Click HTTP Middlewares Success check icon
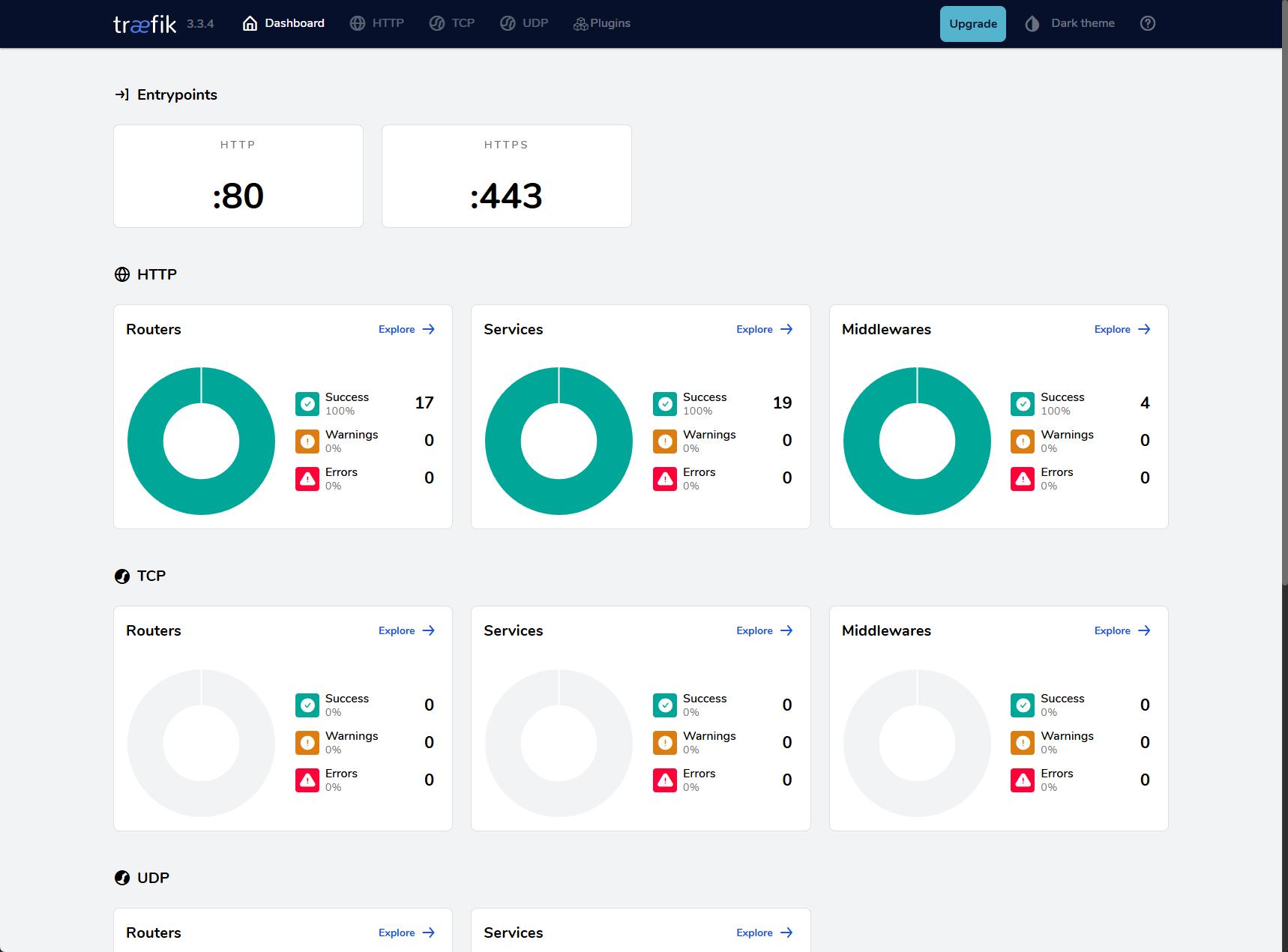Screen dimensions: 1288x952 point(1023,404)
